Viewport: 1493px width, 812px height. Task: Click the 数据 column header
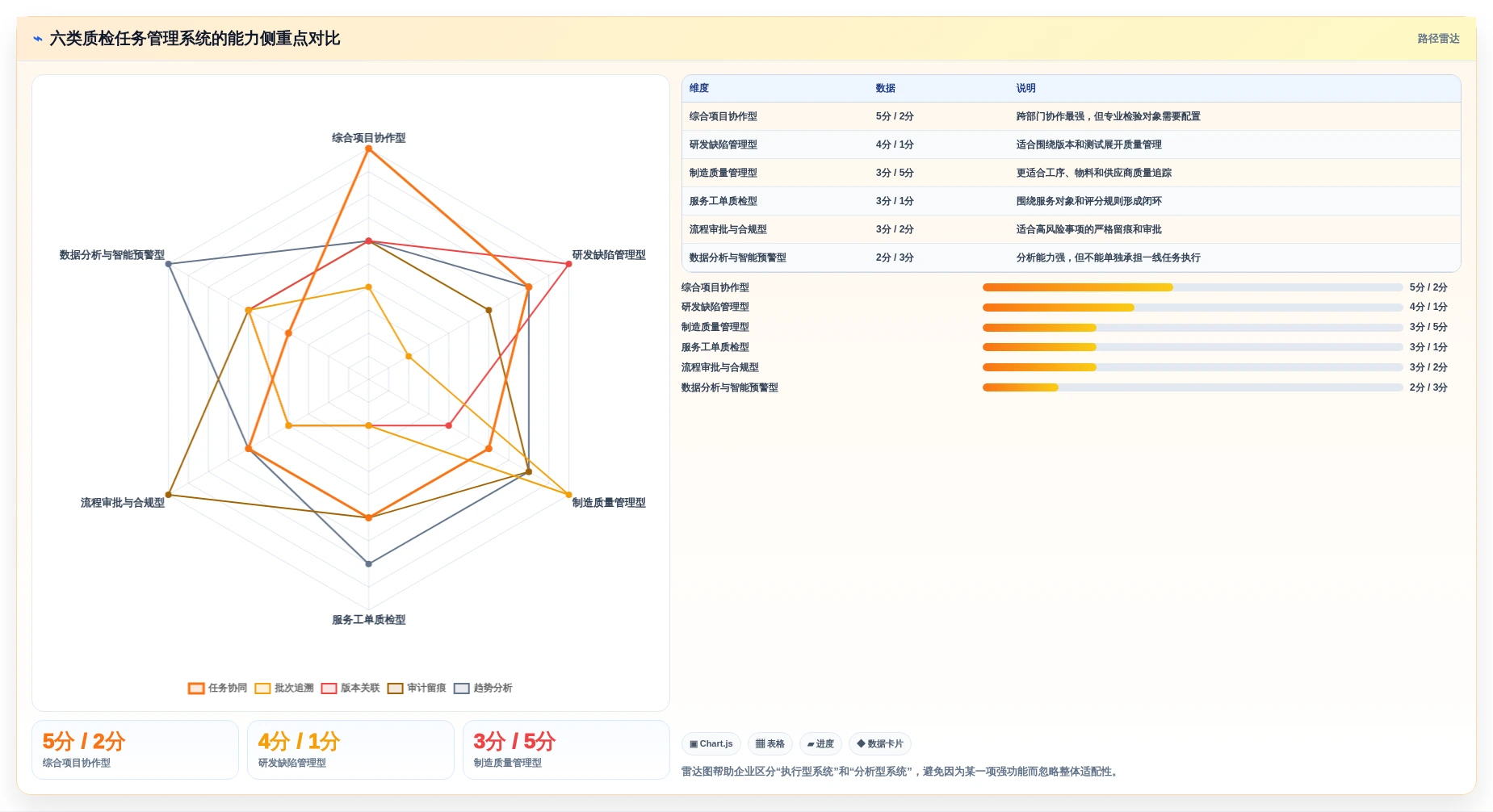[x=886, y=88]
